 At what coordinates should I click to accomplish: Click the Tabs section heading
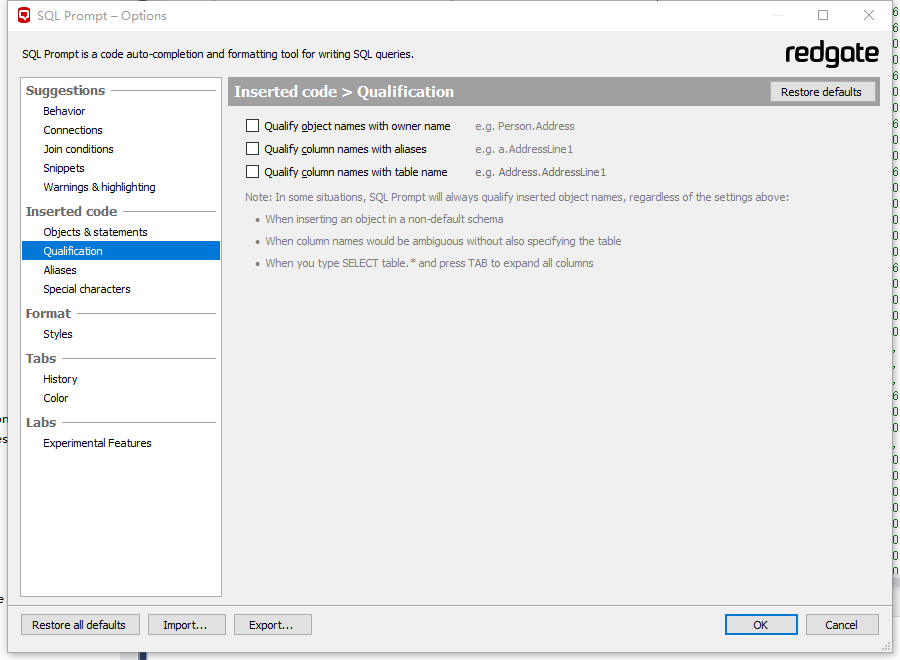click(41, 358)
